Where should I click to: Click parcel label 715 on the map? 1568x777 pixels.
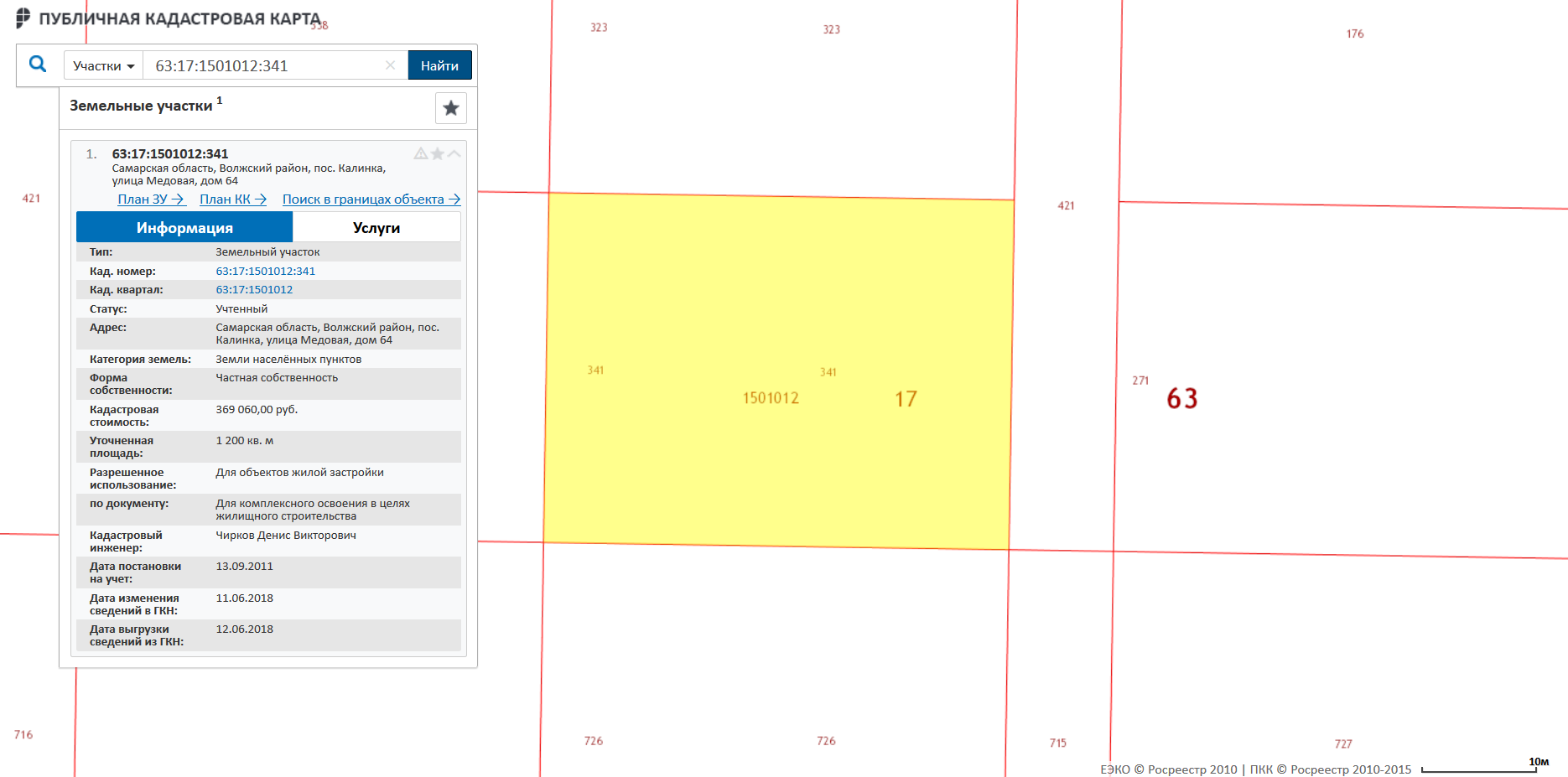pyautogui.click(x=1058, y=743)
